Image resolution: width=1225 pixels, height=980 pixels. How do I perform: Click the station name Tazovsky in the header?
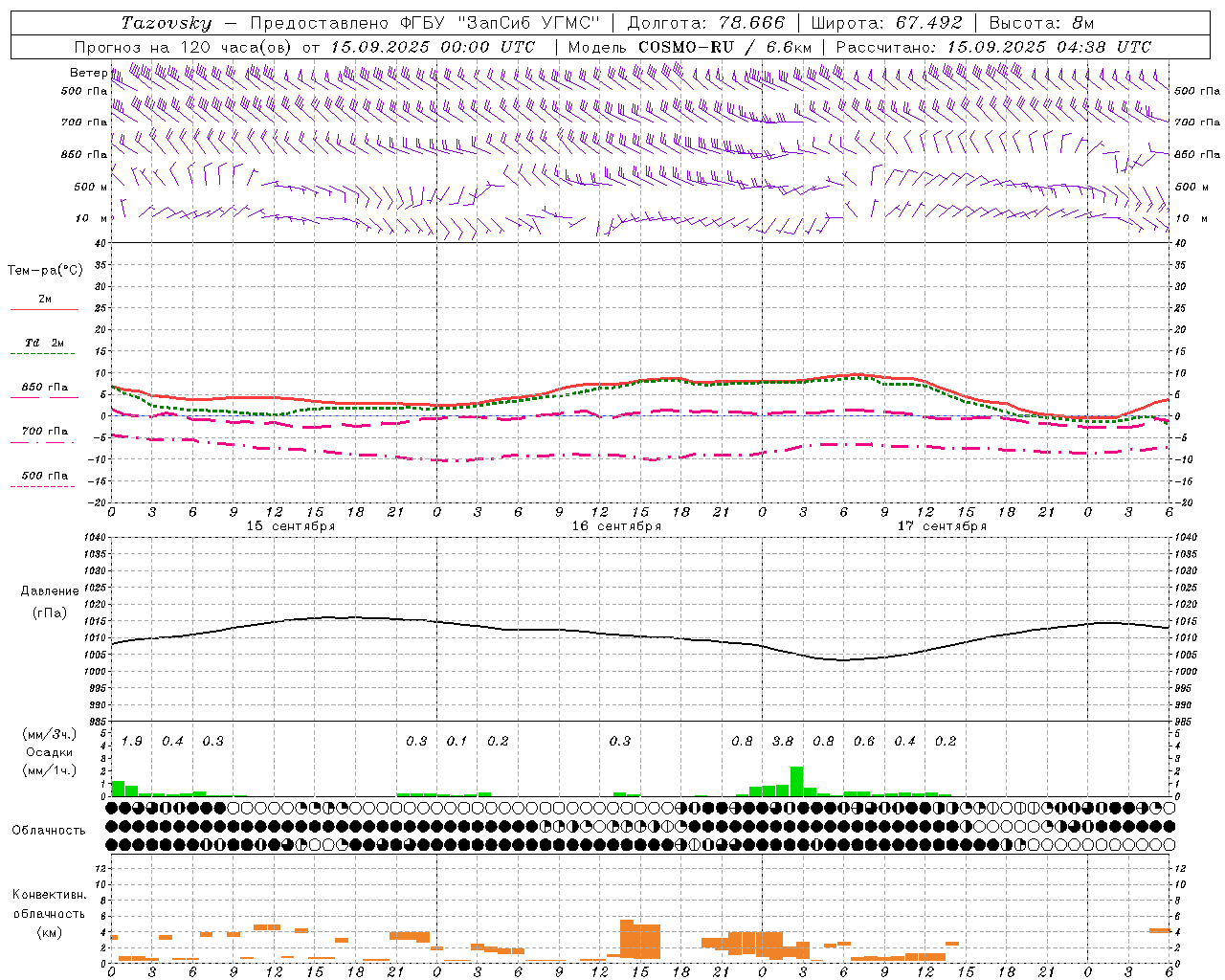[166, 23]
